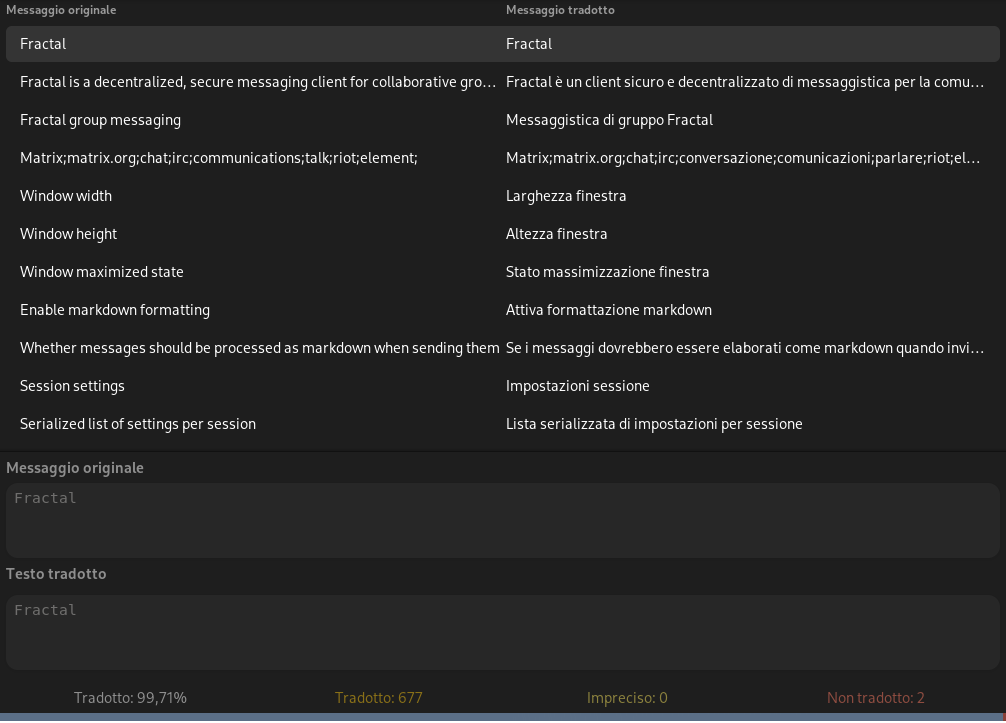This screenshot has height=723, width=1006.
Task: Click the 'Tradotto: 677' counter
Action: point(379,698)
